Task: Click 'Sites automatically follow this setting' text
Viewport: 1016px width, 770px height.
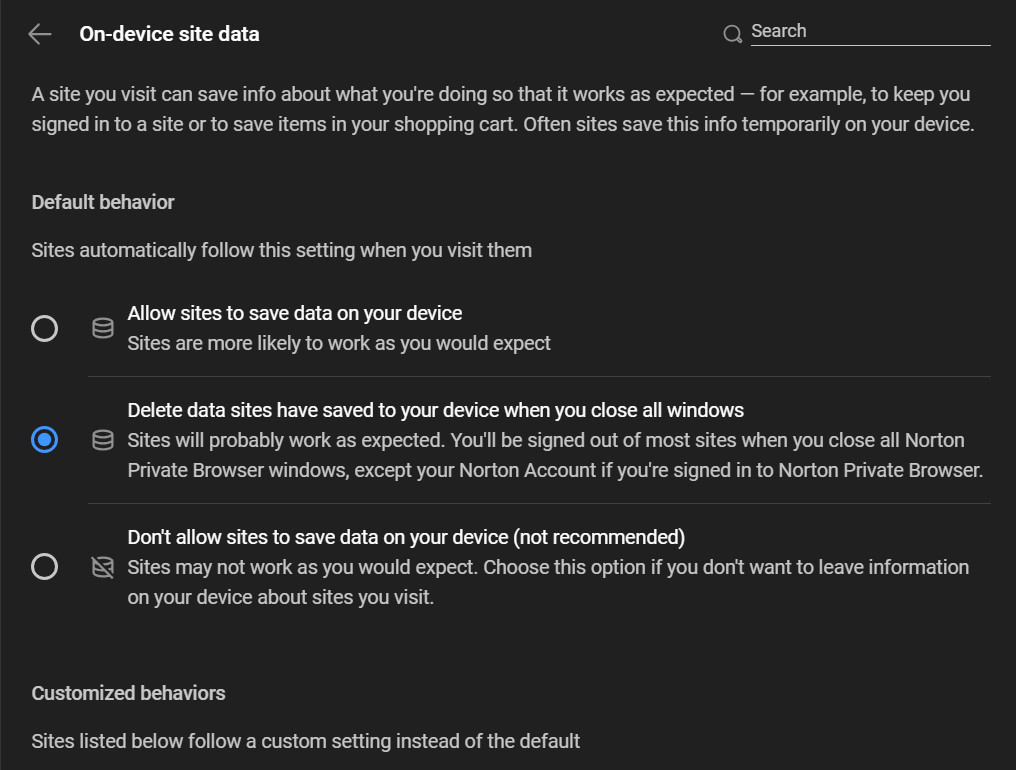Action: click(282, 250)
